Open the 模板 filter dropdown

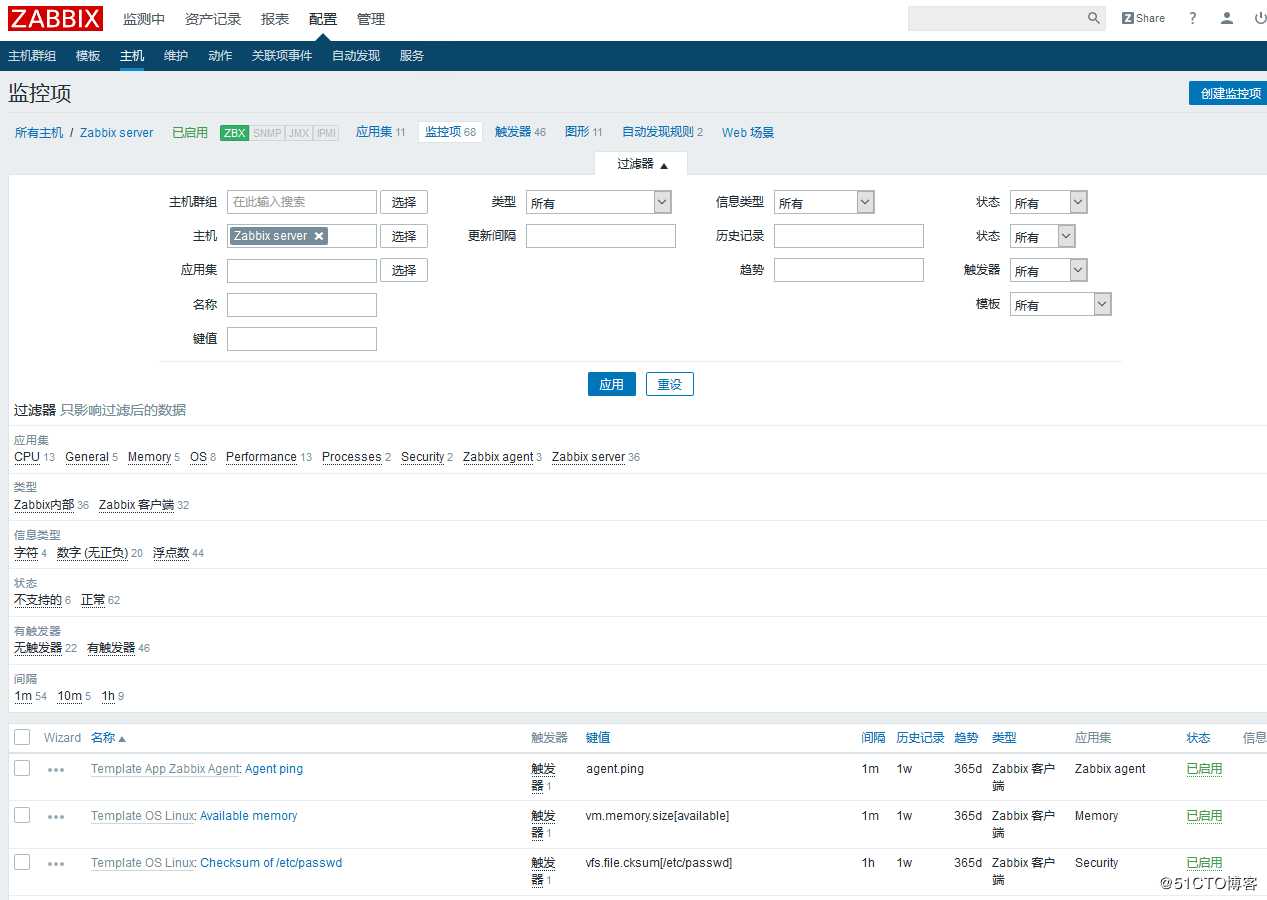click(x=1060, y=304)
